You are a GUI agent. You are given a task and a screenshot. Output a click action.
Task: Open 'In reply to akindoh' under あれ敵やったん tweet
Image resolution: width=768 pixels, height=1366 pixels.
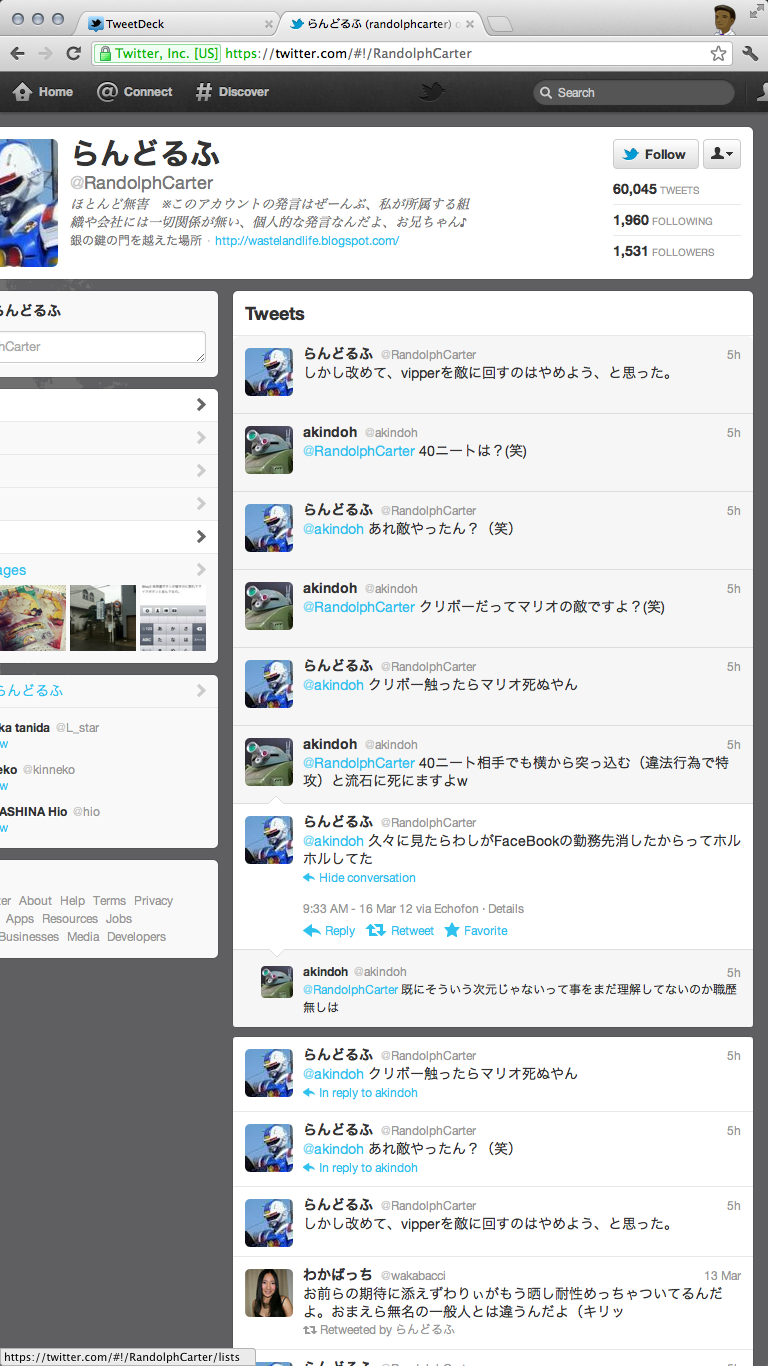point(360,1168)
